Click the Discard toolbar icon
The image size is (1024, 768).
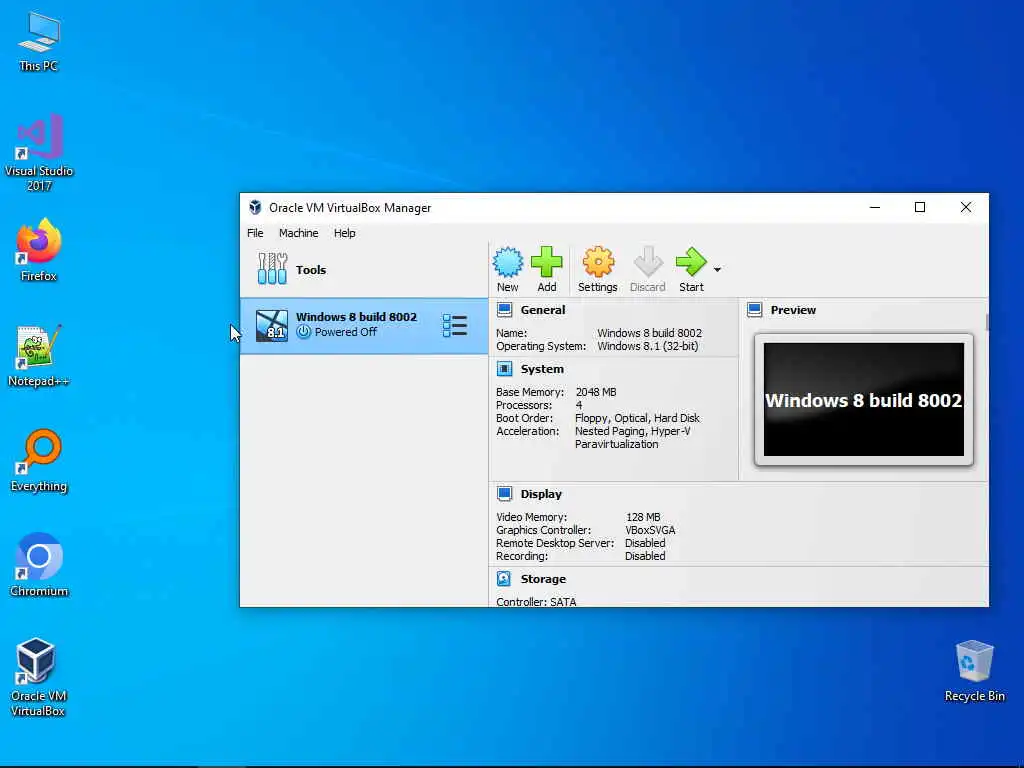coord(647,269)
